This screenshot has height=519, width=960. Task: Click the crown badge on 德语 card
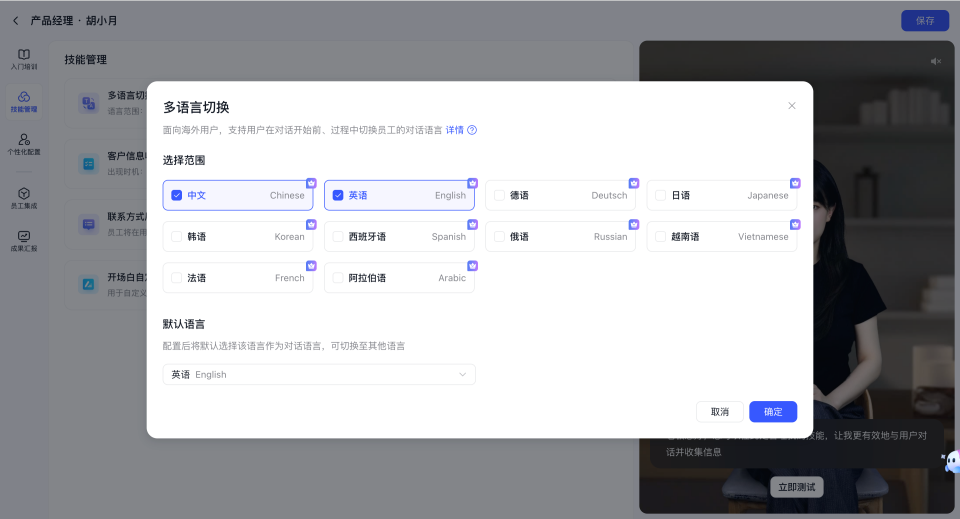634,183
